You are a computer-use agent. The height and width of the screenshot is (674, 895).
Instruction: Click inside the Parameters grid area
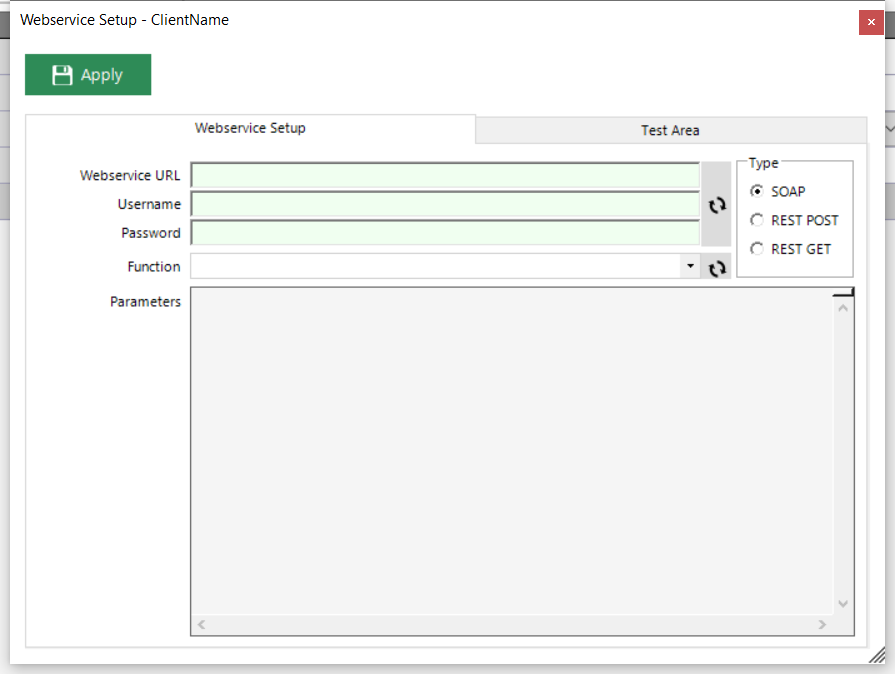pos(510,450)
